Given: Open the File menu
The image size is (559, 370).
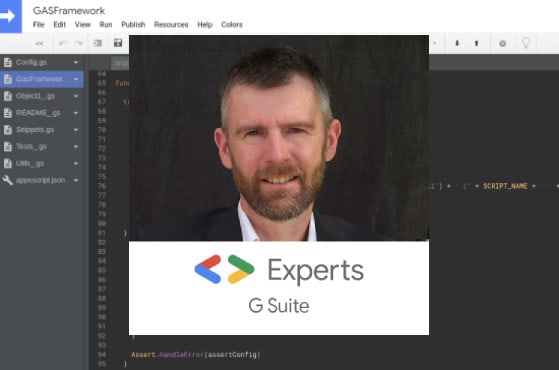Looking at the screenshot, I should coord(39,25).
